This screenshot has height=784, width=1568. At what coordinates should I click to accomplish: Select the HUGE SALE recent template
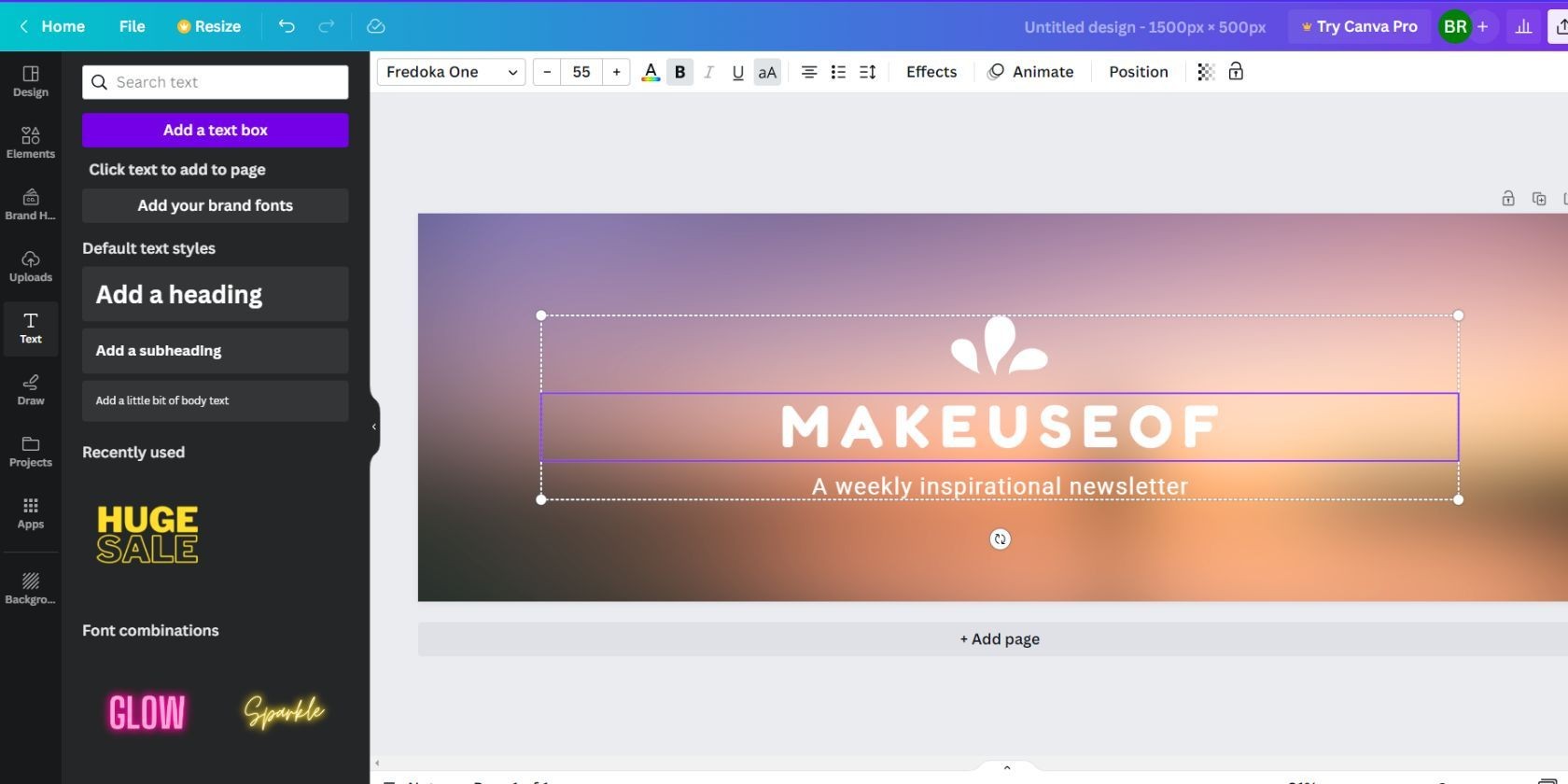pyautogui.click(x=147, y=534)
